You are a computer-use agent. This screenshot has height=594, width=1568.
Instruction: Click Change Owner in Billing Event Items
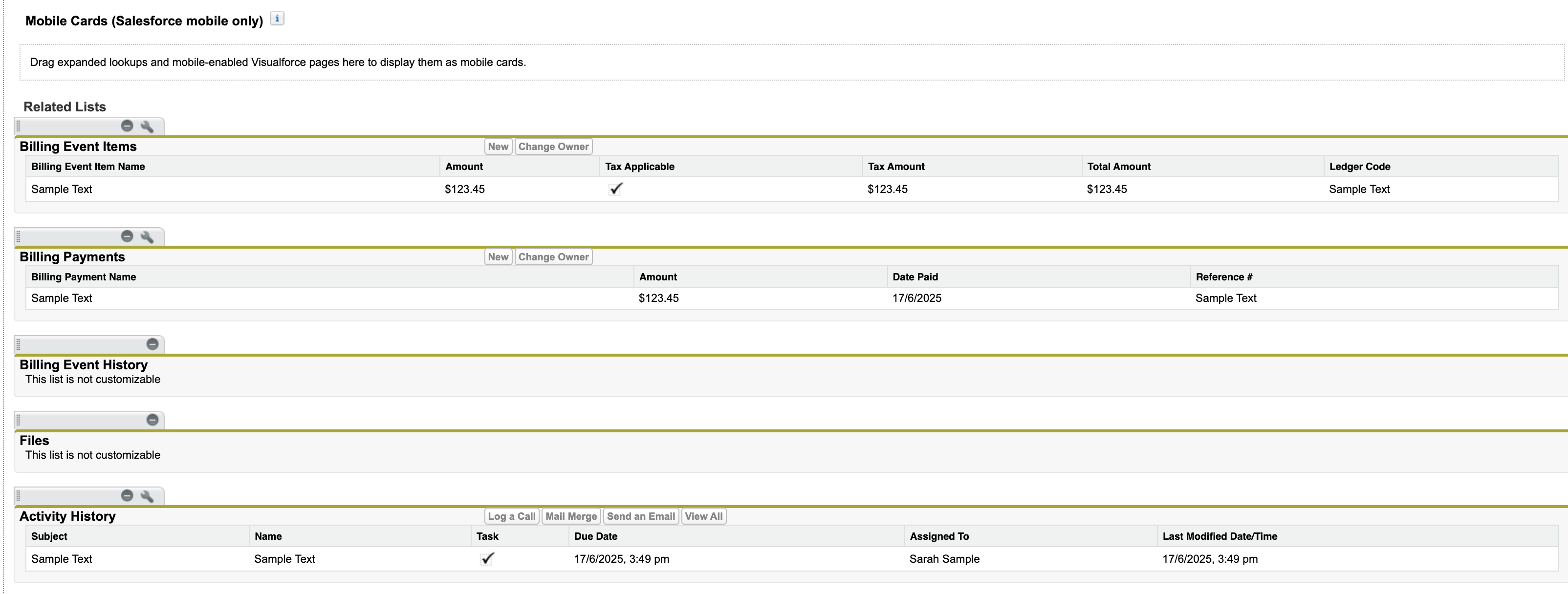(553, 147)
